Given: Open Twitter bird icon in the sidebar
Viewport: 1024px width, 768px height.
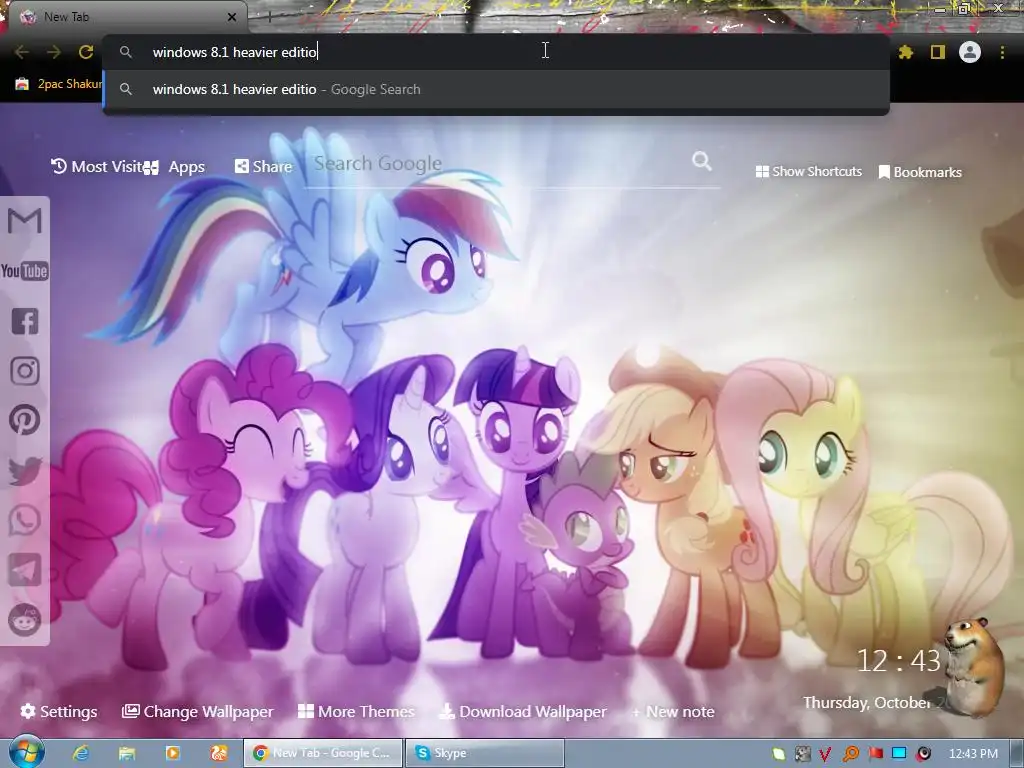Looking at the screenshot, I should click(25, 470).
